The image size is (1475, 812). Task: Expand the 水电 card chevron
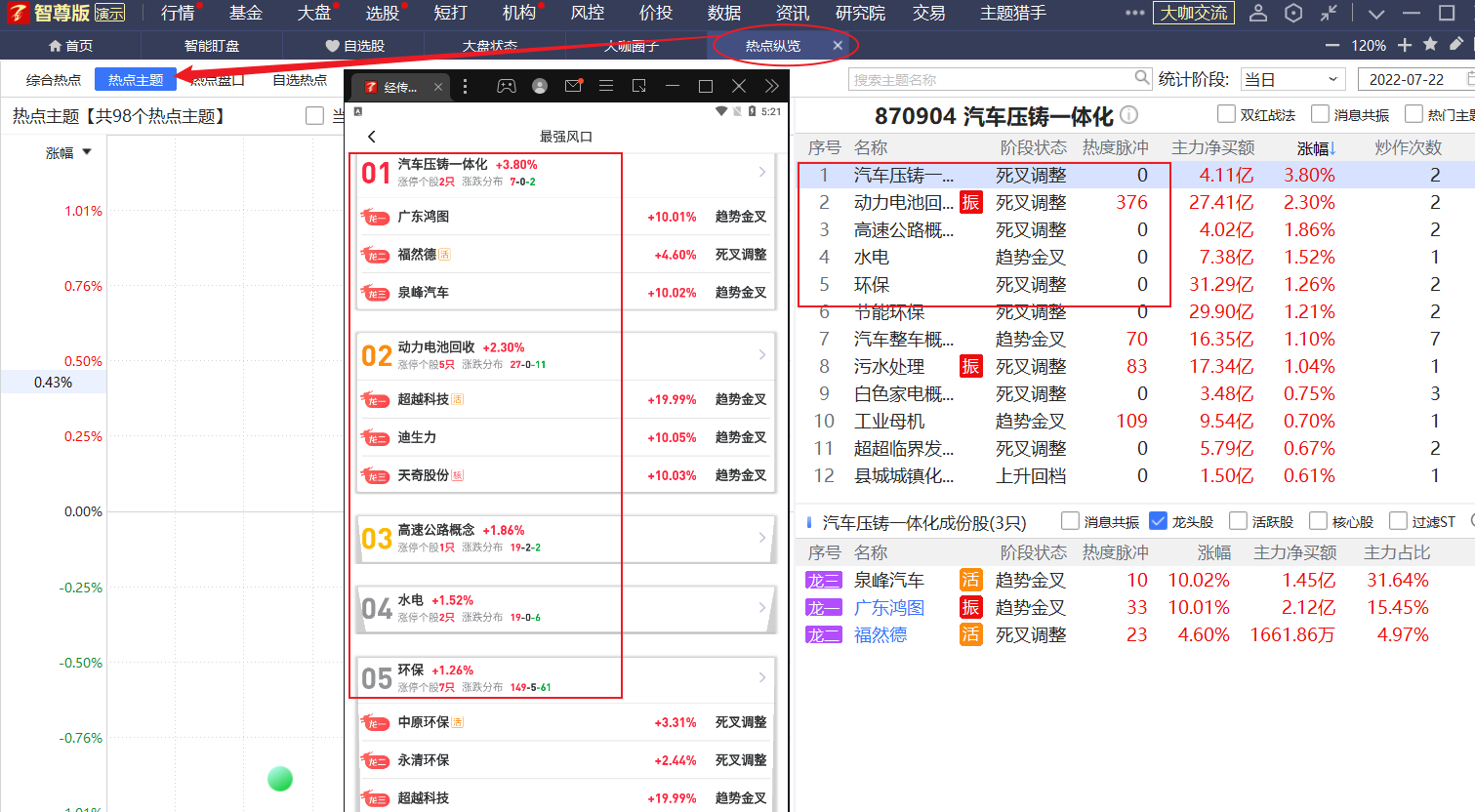762,607
